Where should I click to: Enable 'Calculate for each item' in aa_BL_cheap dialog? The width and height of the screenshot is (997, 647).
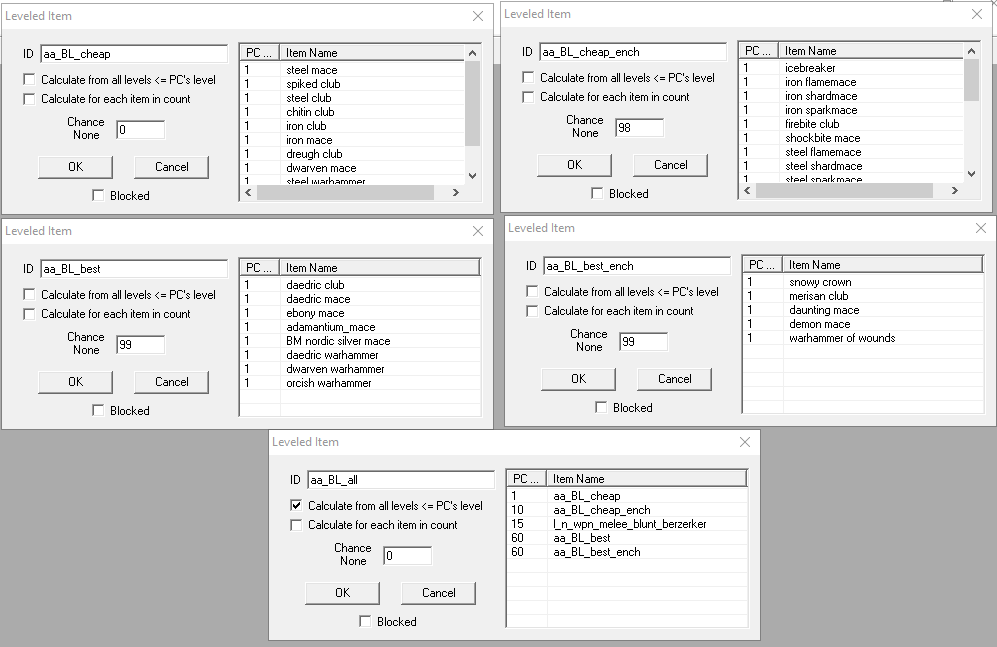point(29,99)
